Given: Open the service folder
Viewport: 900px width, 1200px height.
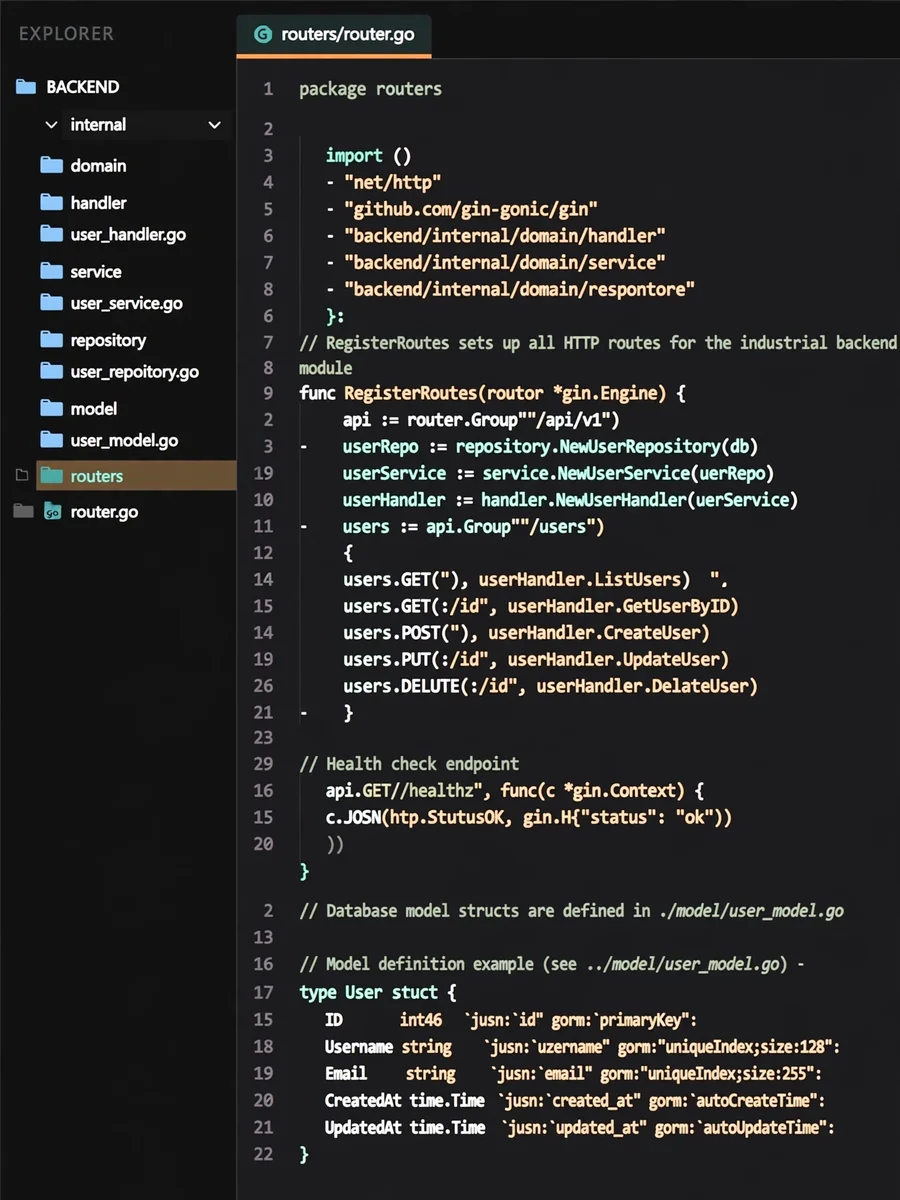Looking at the screenshot, I should point(96,271).
